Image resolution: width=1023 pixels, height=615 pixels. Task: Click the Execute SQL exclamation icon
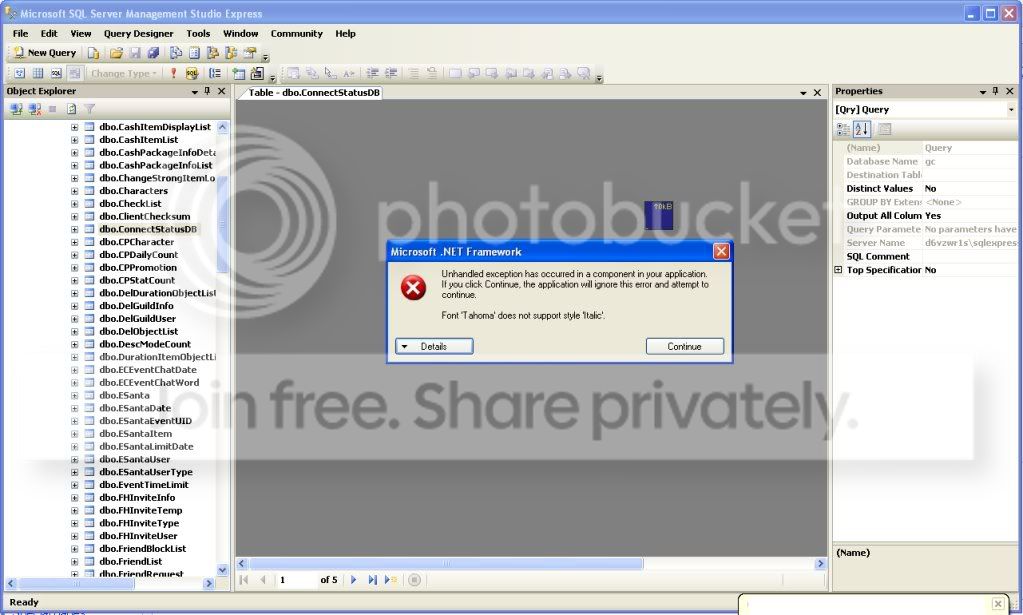tap(173, 73)
